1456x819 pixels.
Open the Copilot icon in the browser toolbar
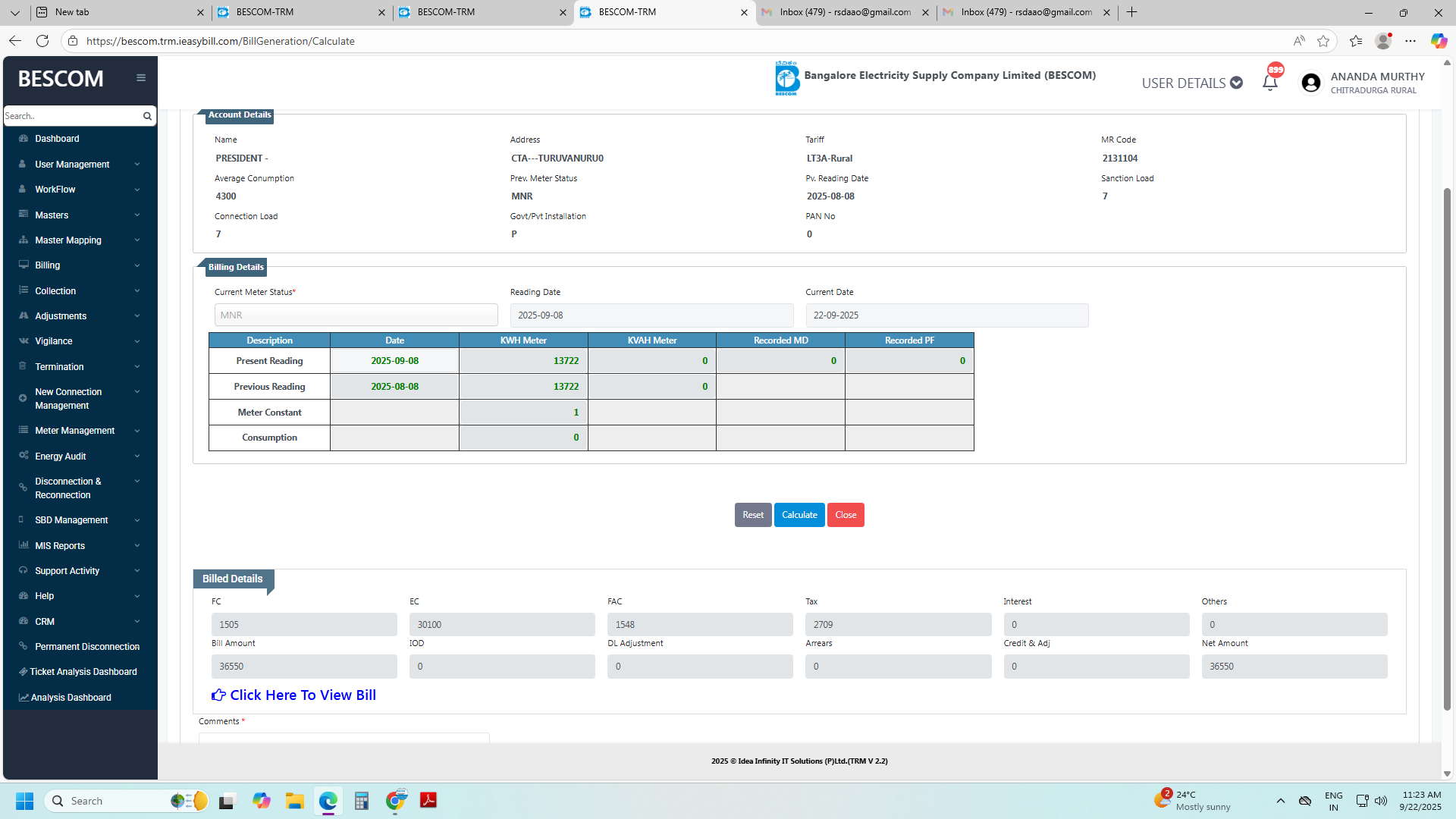[1439, 41]
